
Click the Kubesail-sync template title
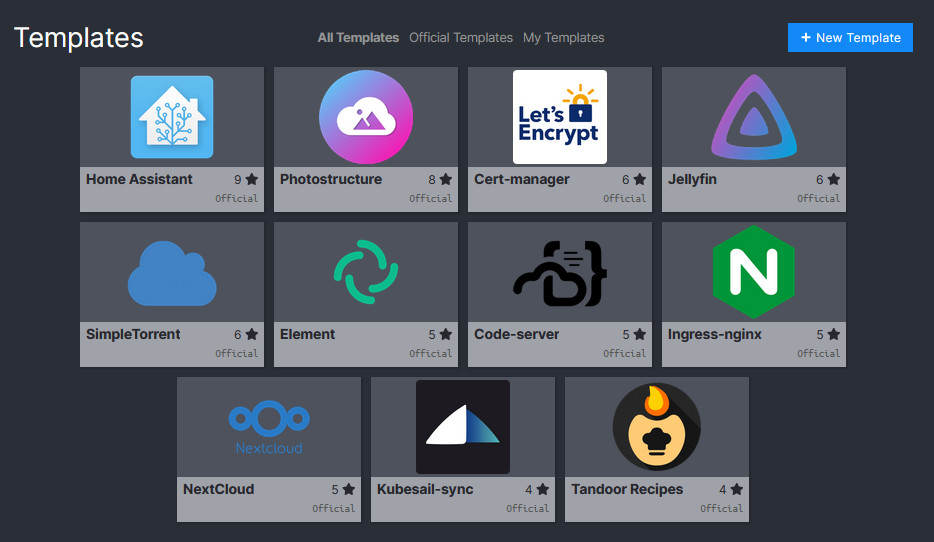tap(425, 489)
